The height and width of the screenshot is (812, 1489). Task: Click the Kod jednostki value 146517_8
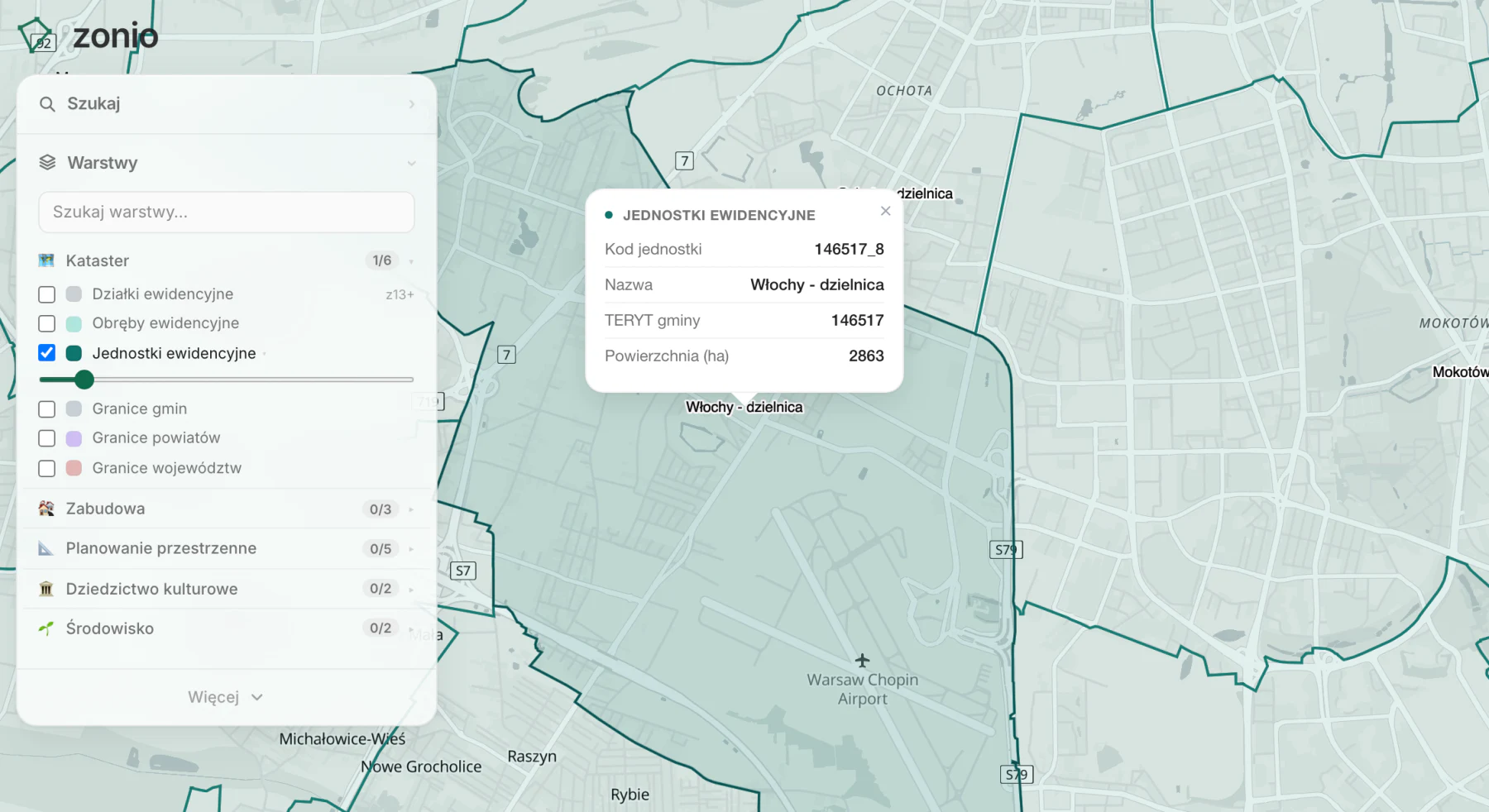849,249
